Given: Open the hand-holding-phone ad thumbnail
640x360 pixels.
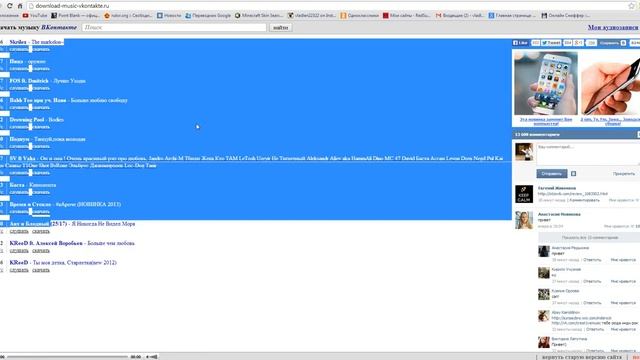Looking at the screenshot, I should coord(610,83).
